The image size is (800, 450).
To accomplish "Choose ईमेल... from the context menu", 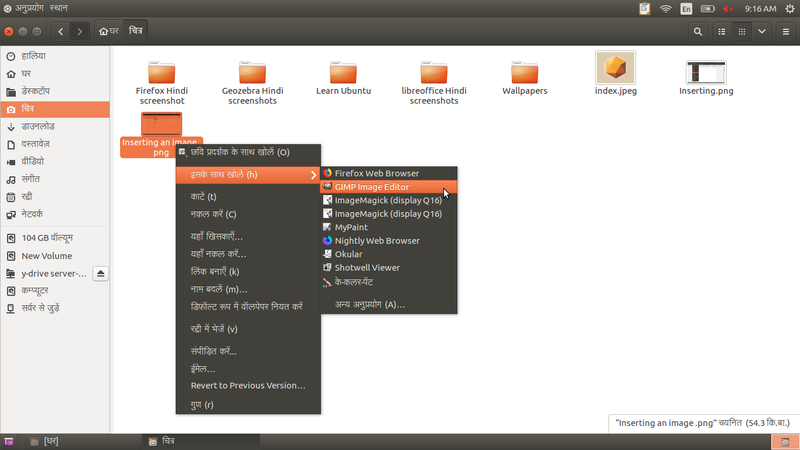I will (x=248, y=368).
